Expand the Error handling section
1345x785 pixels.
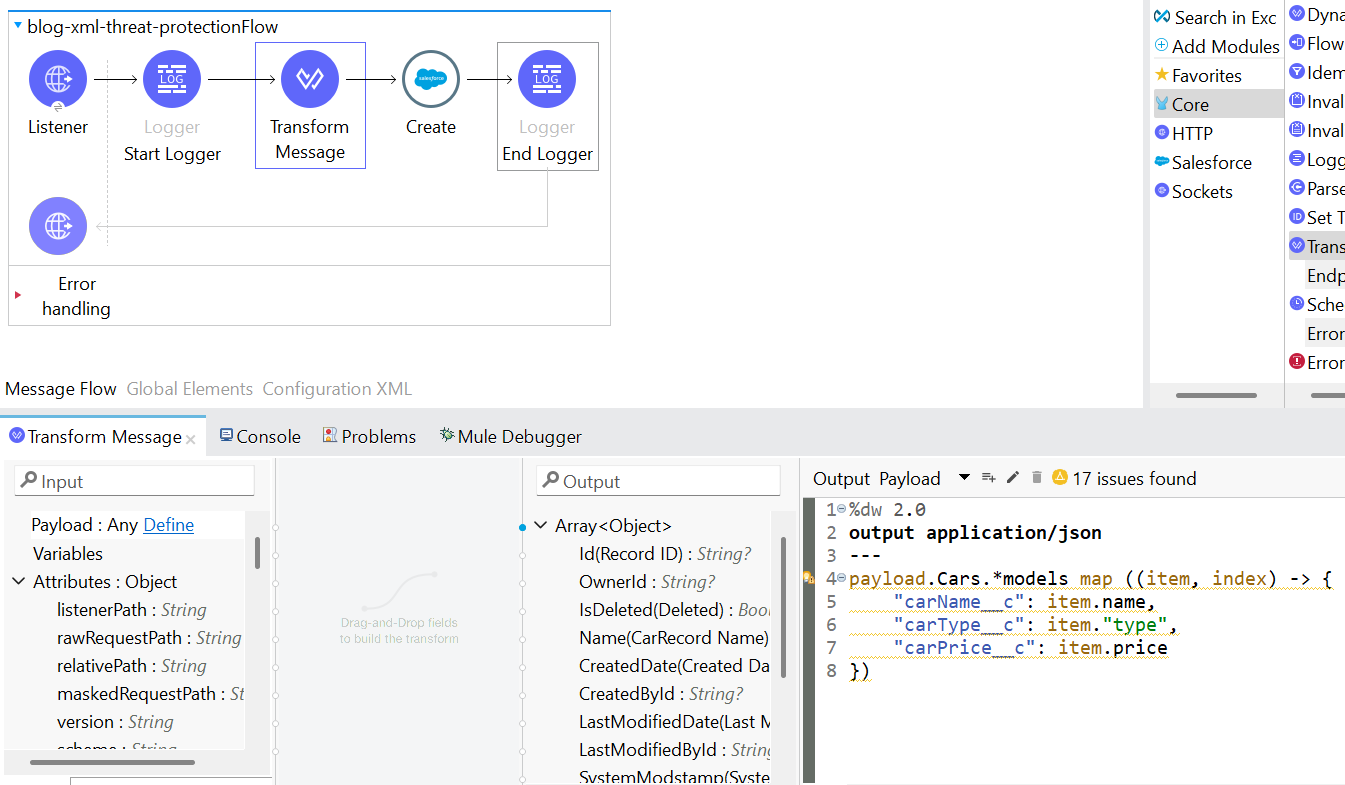(18, 295)
